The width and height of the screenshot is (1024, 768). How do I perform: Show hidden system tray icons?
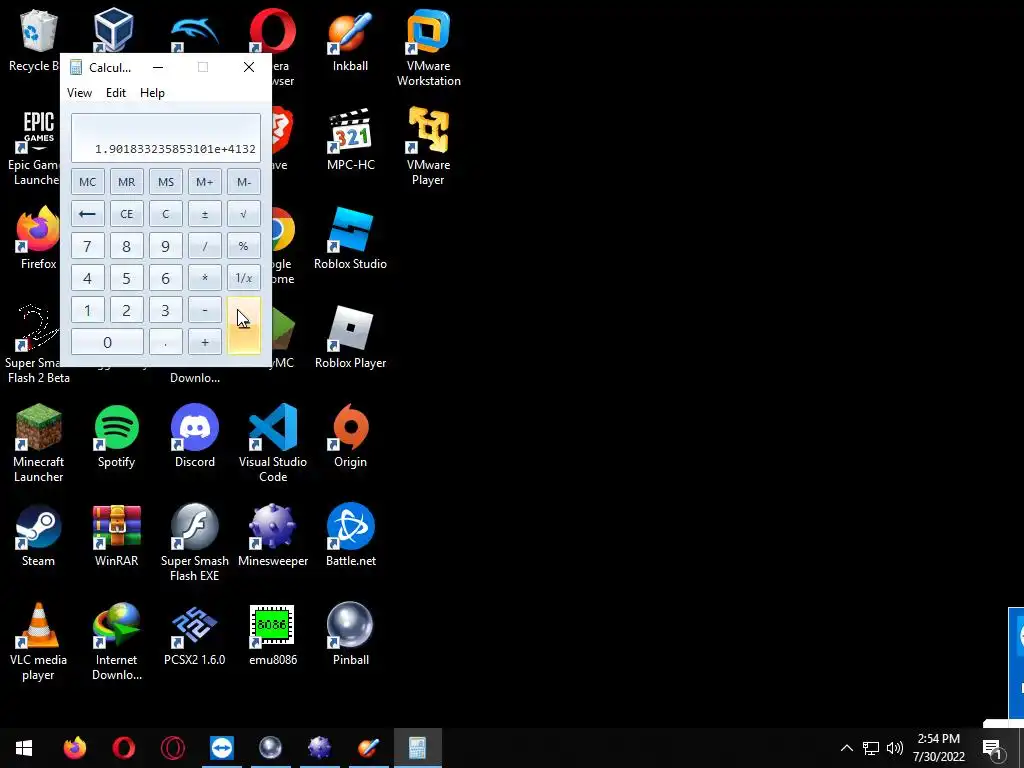846,748
